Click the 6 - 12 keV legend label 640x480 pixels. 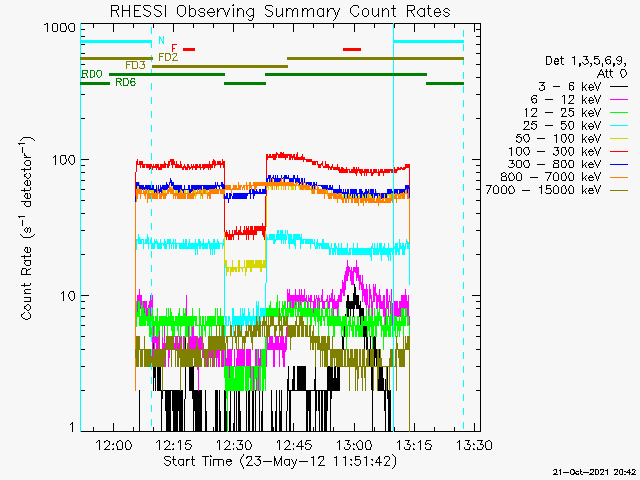[x=566, y=100]
